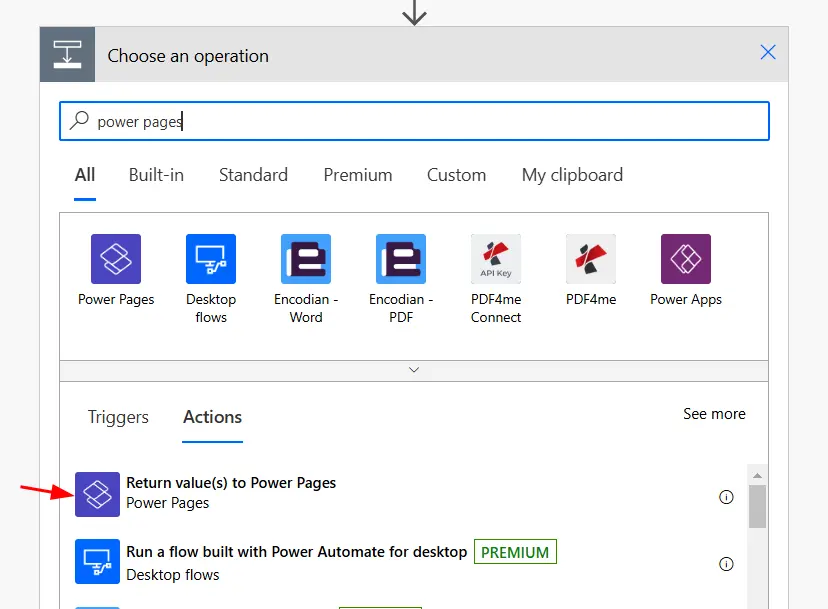Close the Choose an operation panel
The width and height of the screenshot is (828, 609).
768,52
